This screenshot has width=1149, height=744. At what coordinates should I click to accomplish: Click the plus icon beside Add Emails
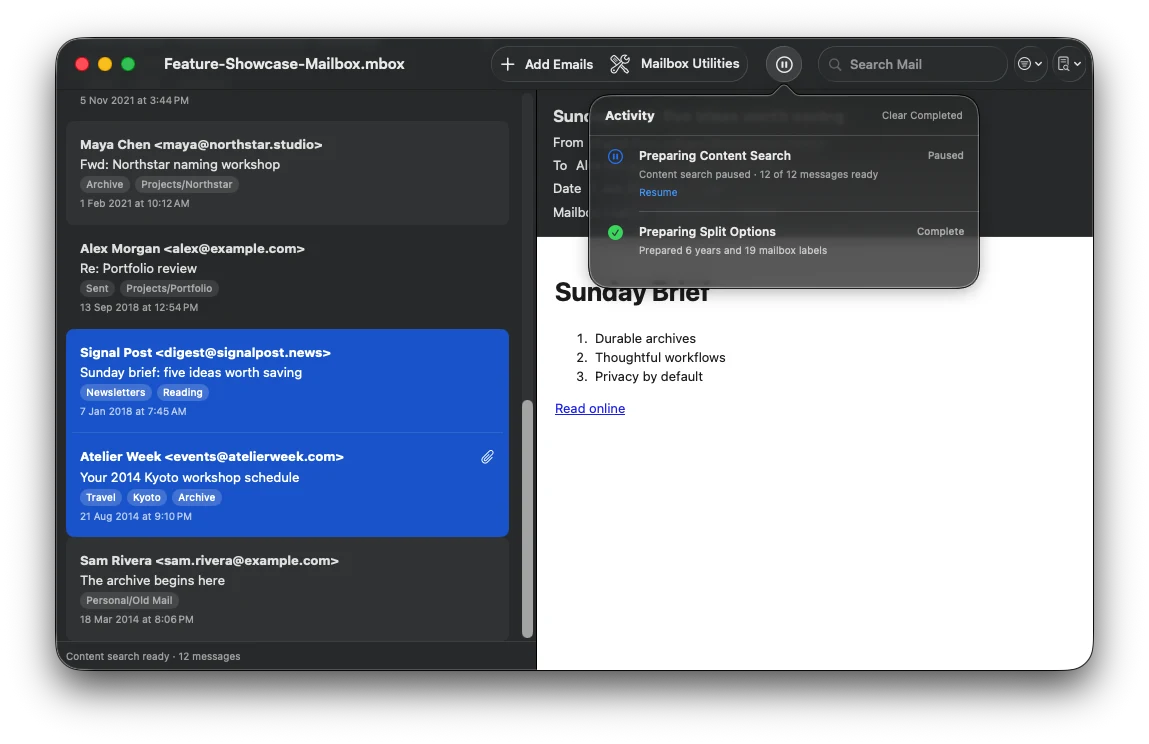(507, 65)
